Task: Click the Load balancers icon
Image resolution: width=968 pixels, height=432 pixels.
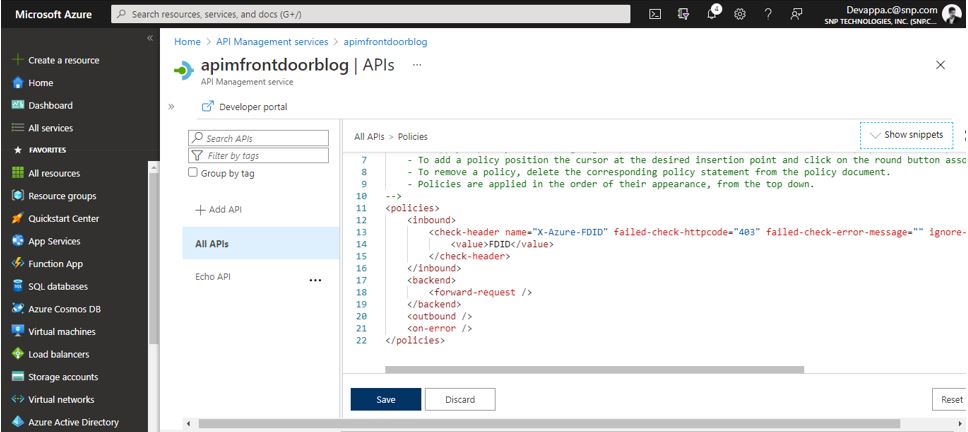Action: [18, 354]
